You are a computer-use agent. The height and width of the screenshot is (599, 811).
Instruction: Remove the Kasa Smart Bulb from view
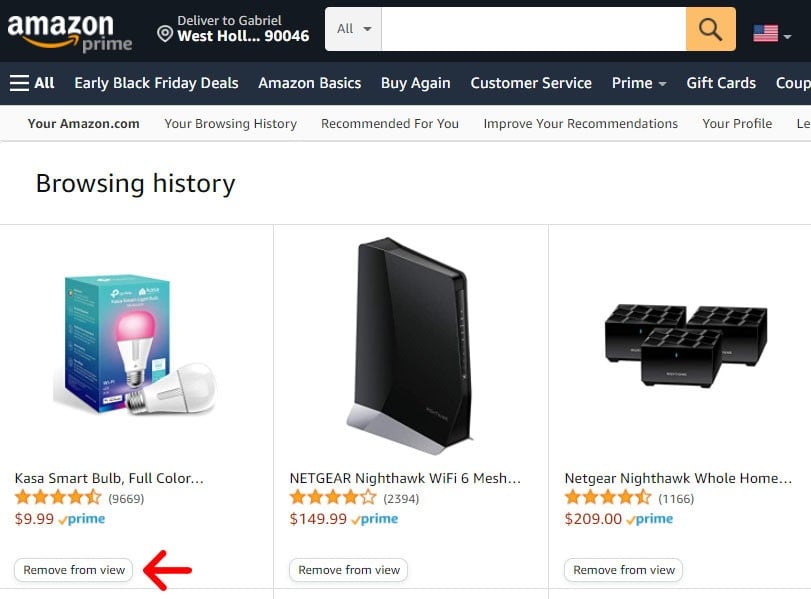[73, 570]
